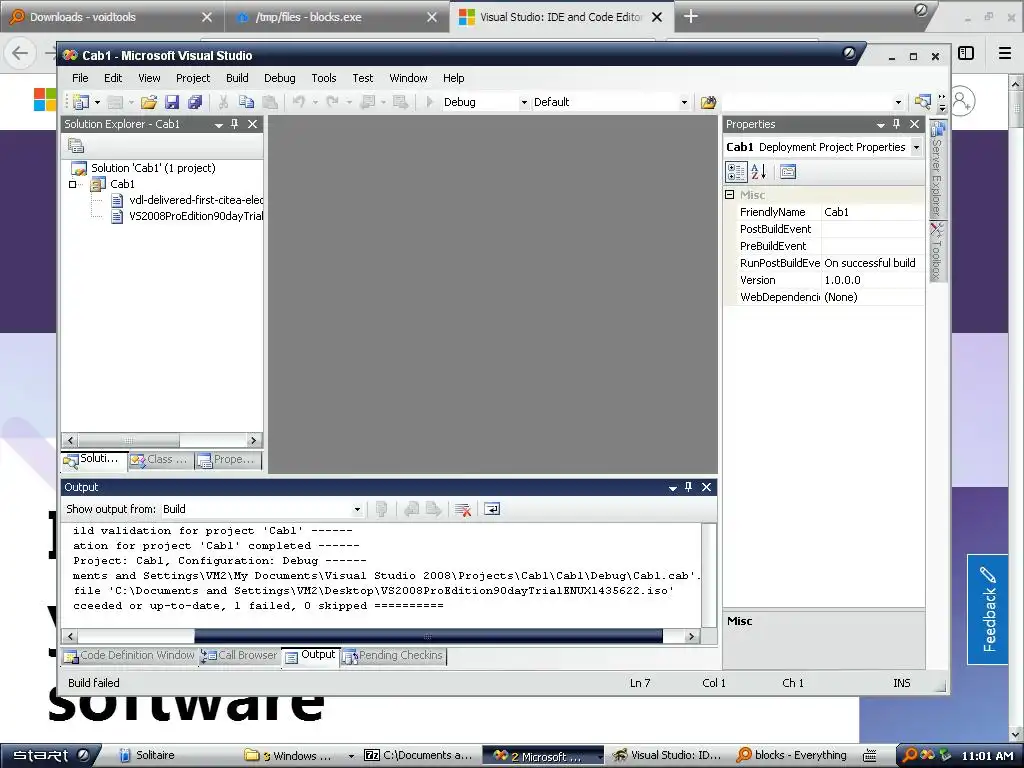
Task: Toggle Word Wrap in Output window
Action: click(x=492, y=509)
